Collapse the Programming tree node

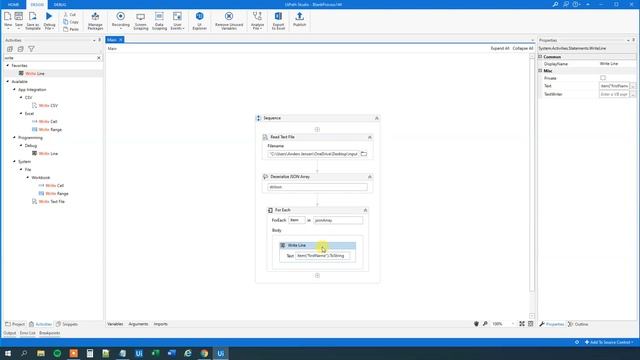(14, 138)
